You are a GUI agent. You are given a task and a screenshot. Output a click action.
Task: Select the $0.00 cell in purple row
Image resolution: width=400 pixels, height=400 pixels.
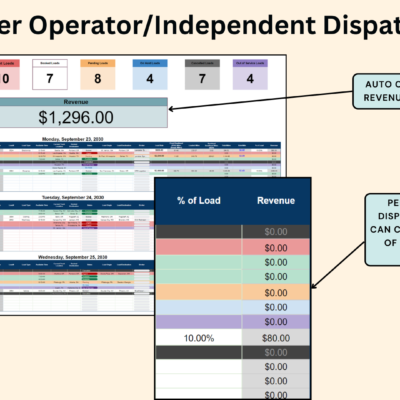pos(276,322)
